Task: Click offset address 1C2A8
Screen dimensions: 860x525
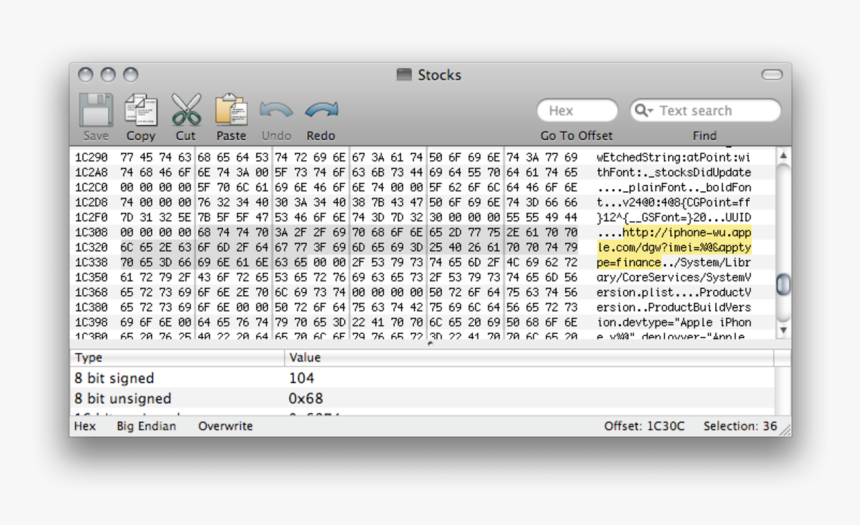Action: pyautogui.click(x=91, y=172)
